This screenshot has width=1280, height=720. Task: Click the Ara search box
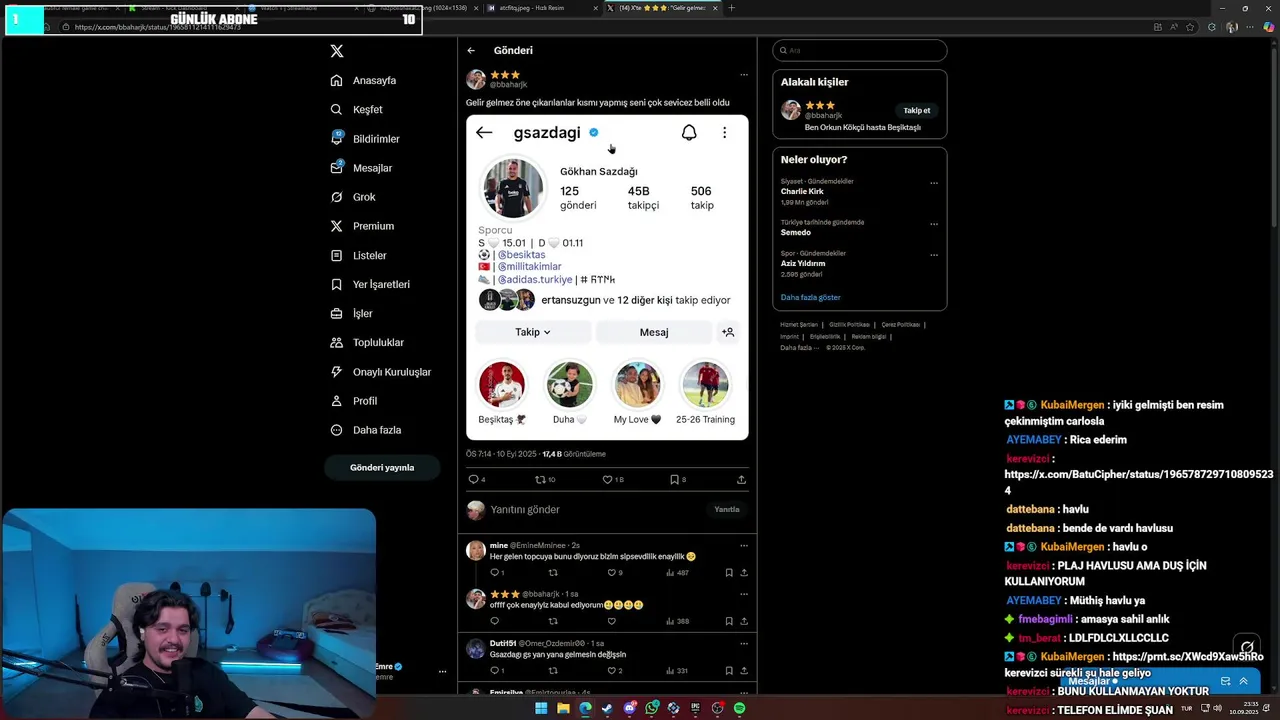coord(860,50)
